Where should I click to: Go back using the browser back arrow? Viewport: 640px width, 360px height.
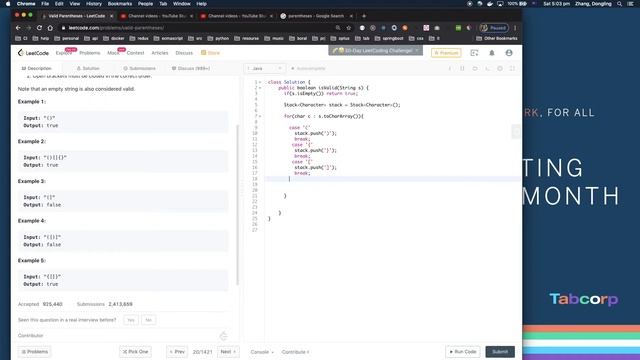[x=18, y=28]
